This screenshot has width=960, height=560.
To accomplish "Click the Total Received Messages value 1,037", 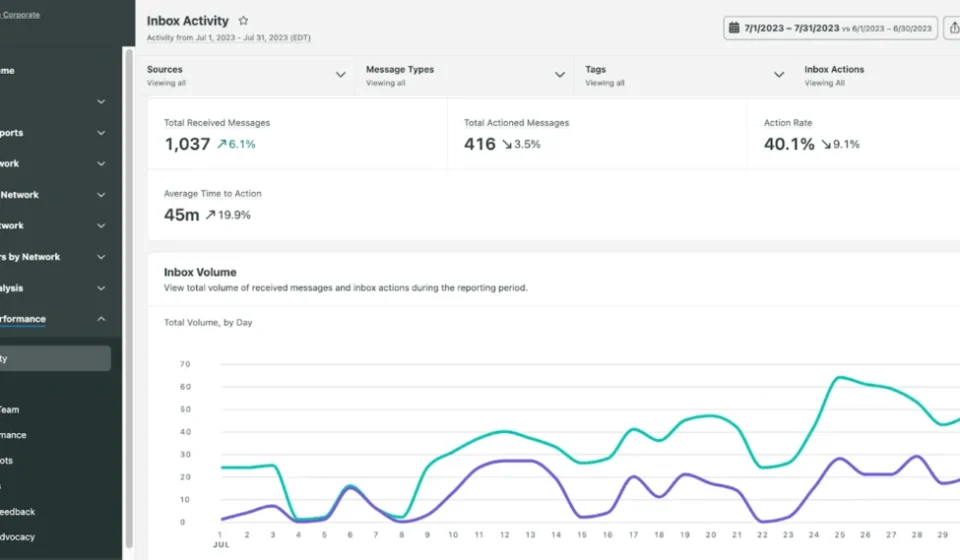I will 187,144.
